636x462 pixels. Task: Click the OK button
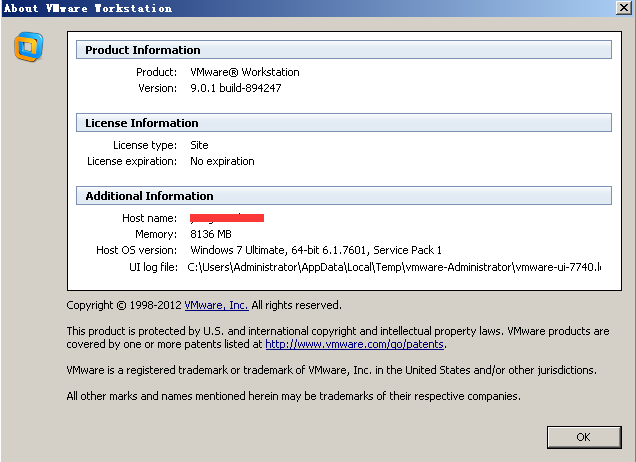[x=584, y=437]
